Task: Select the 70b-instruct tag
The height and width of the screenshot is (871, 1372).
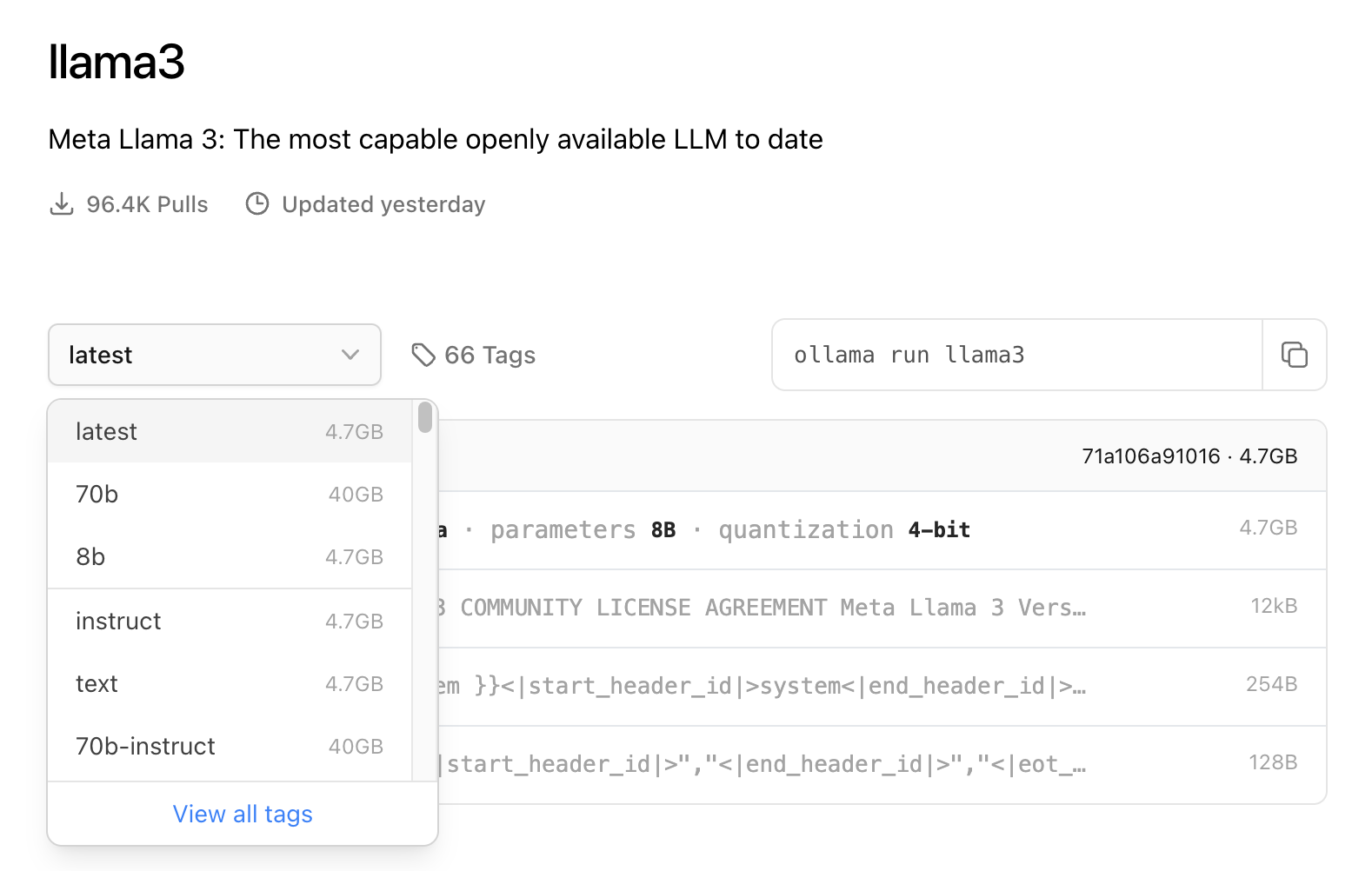Action: 229,747
